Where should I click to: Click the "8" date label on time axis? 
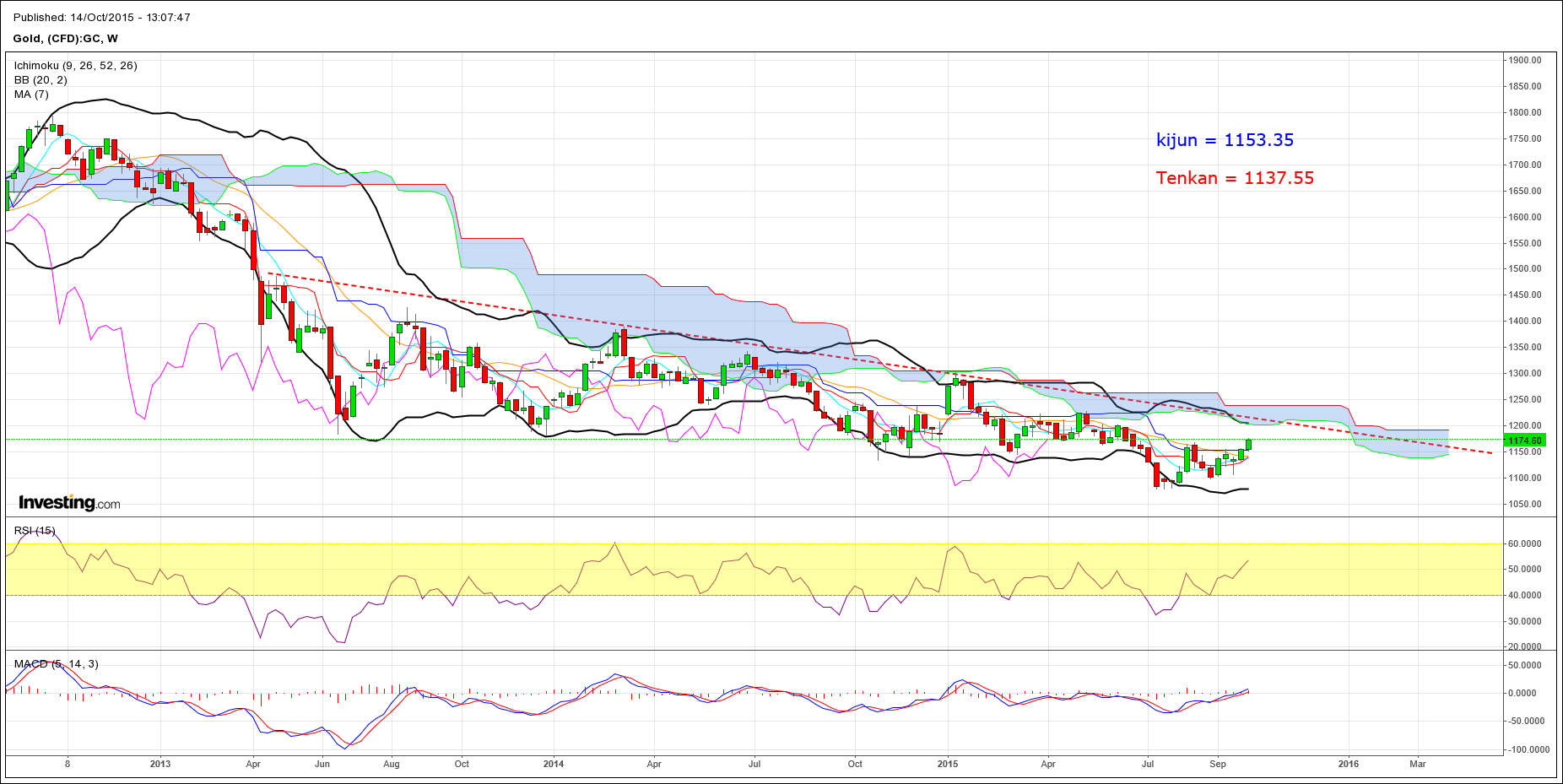68,764
